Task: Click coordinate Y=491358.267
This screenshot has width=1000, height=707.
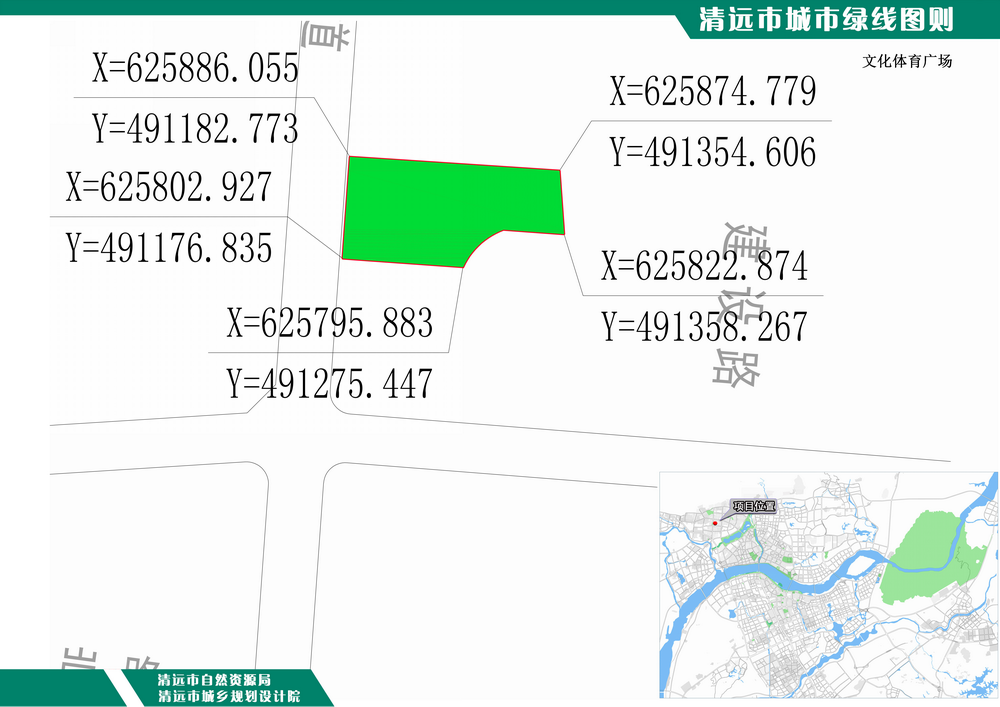Action: [x=705, y=326]
